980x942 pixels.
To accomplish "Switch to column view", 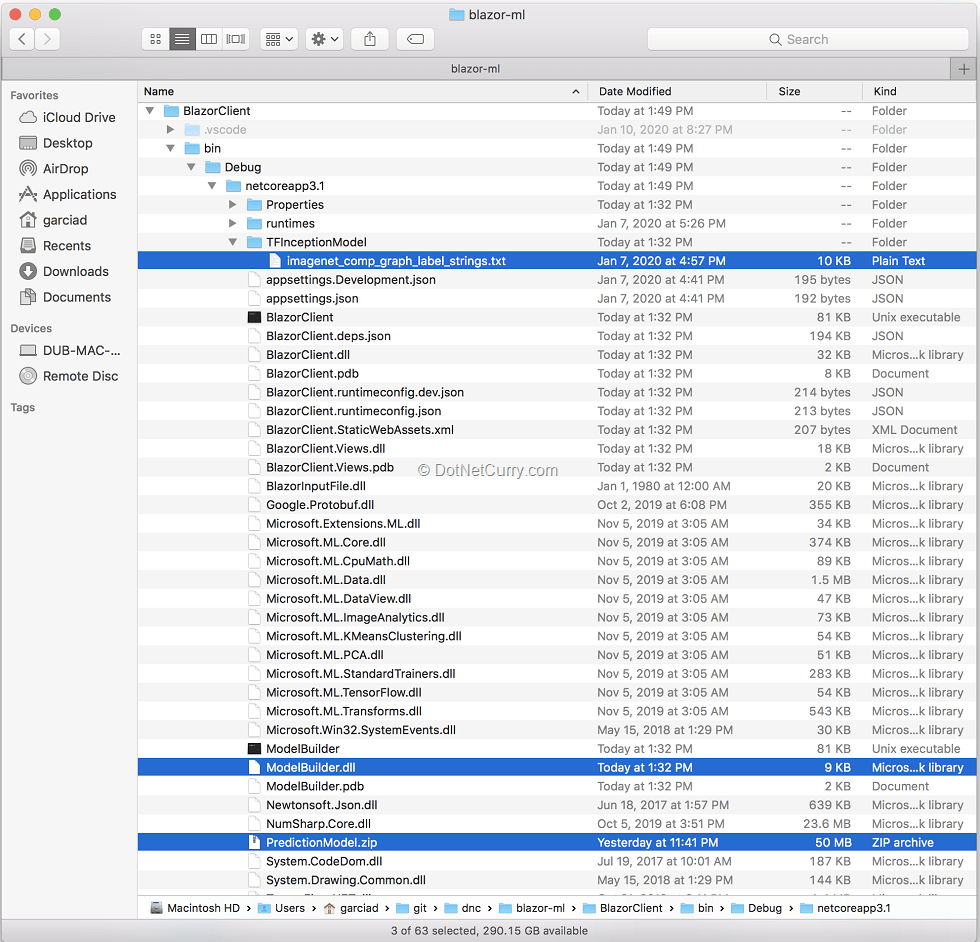I will [209, 39].
